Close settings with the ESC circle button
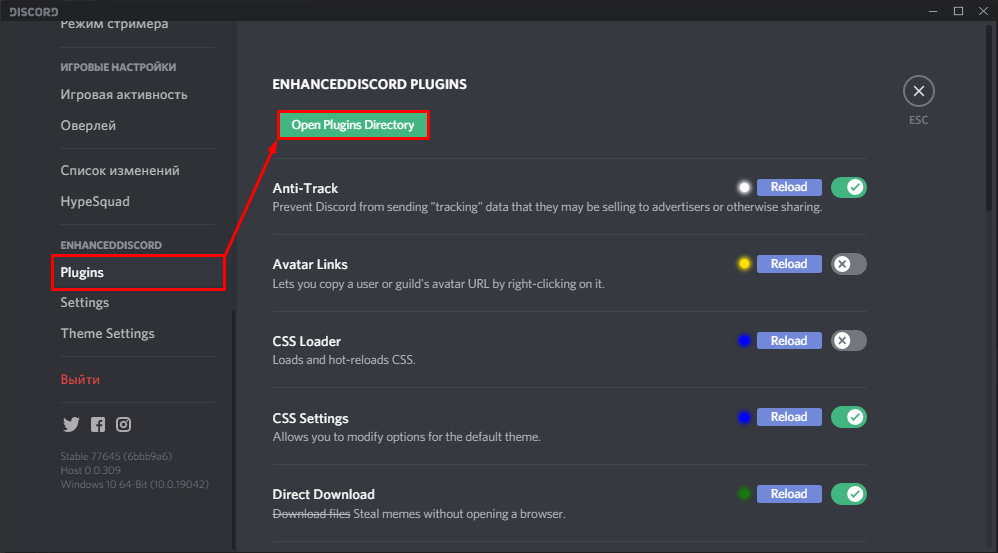 (x=918, y=92)
